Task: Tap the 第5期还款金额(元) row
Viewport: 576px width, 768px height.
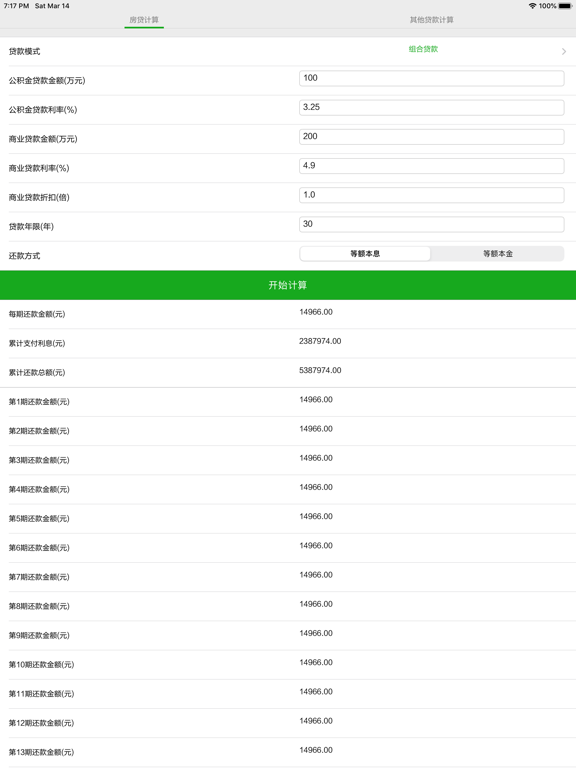Action: pos(288,519)
